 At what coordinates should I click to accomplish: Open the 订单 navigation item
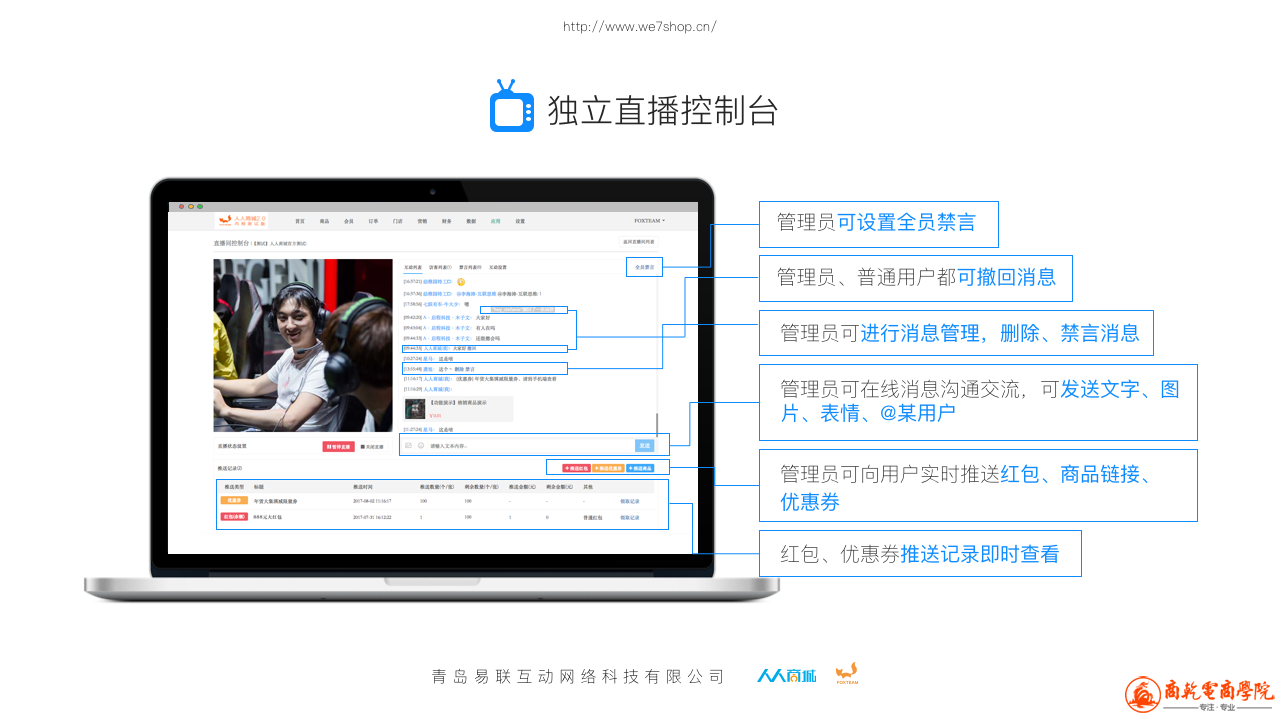pyautogui.click(x=373, y=221)
